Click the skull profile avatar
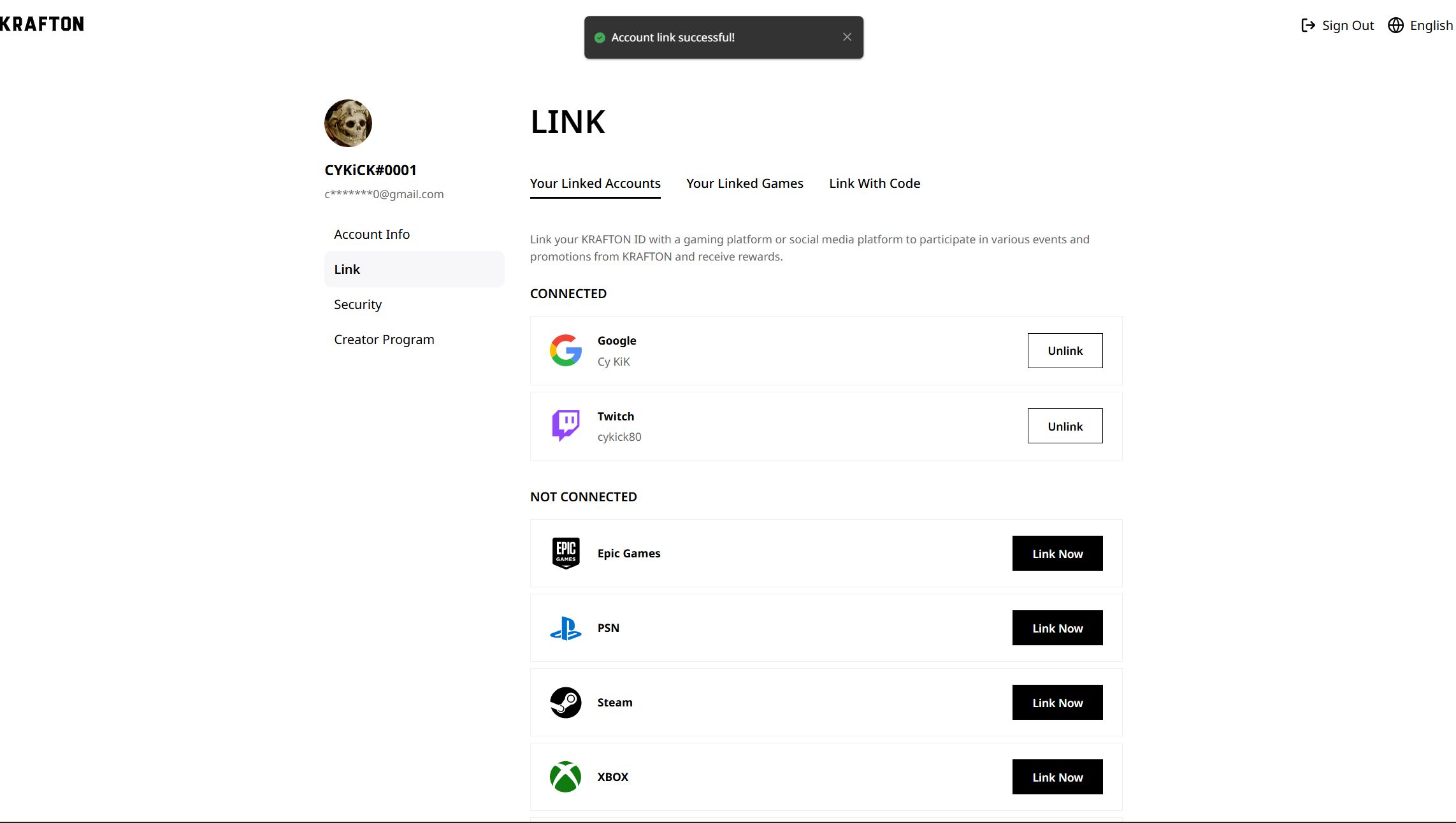The image size is (1456, 823). (348, 123)
